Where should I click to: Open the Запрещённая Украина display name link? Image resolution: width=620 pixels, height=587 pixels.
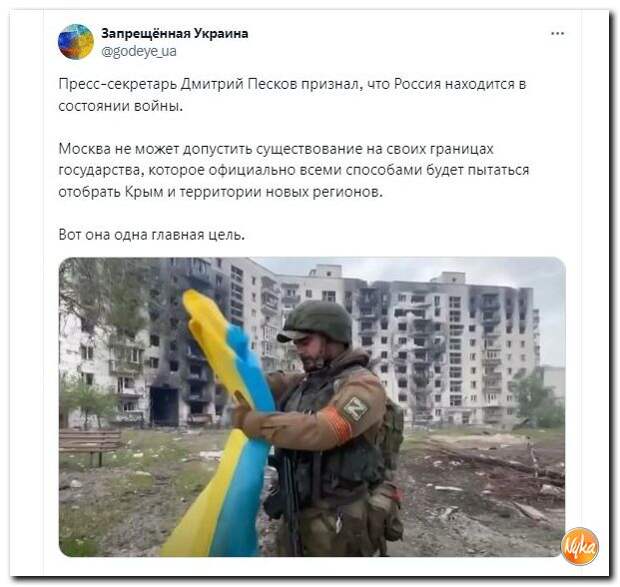174,34
